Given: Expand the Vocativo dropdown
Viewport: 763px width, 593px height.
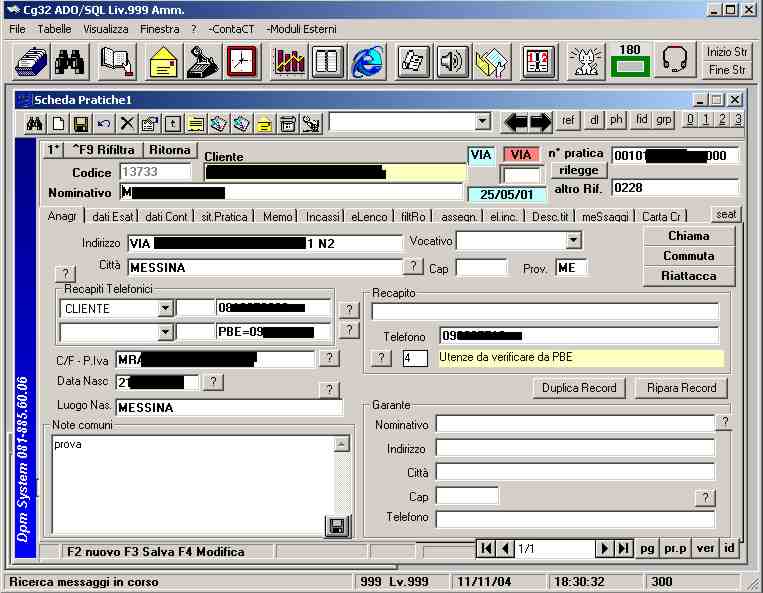Looking at the screenshot, I should 572,241.
